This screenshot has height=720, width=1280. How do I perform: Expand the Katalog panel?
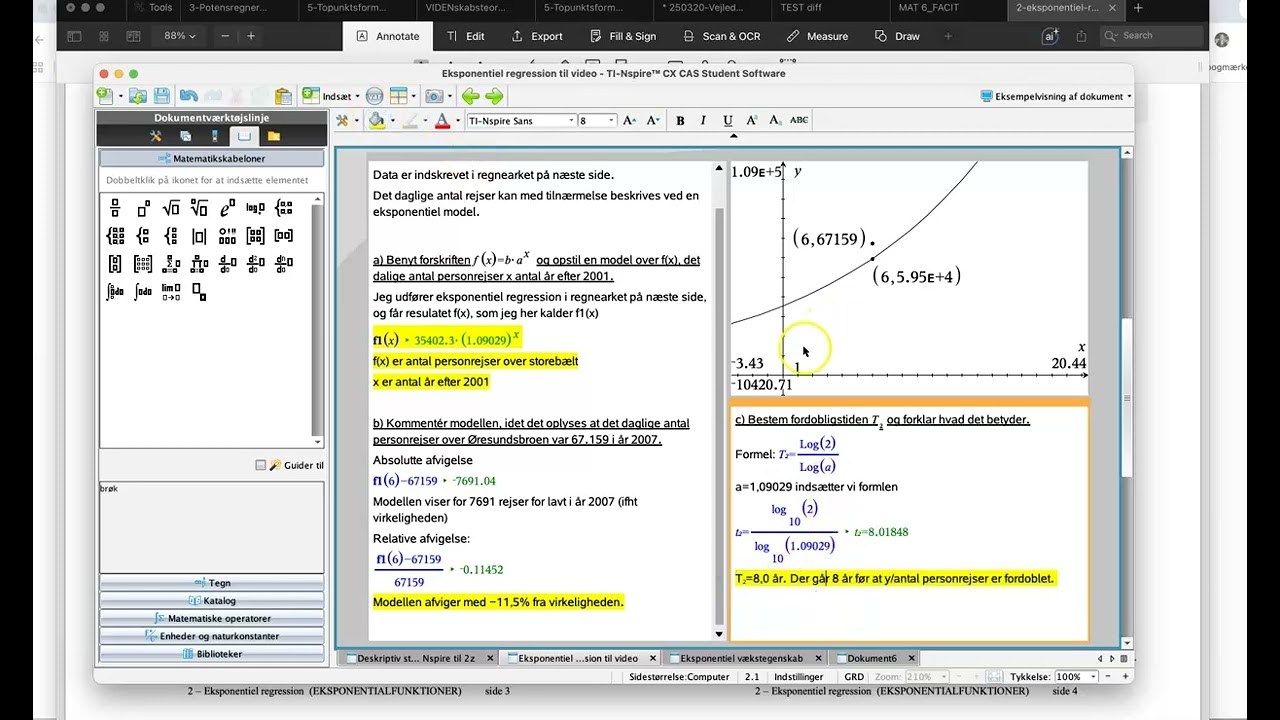coord(211,601)
